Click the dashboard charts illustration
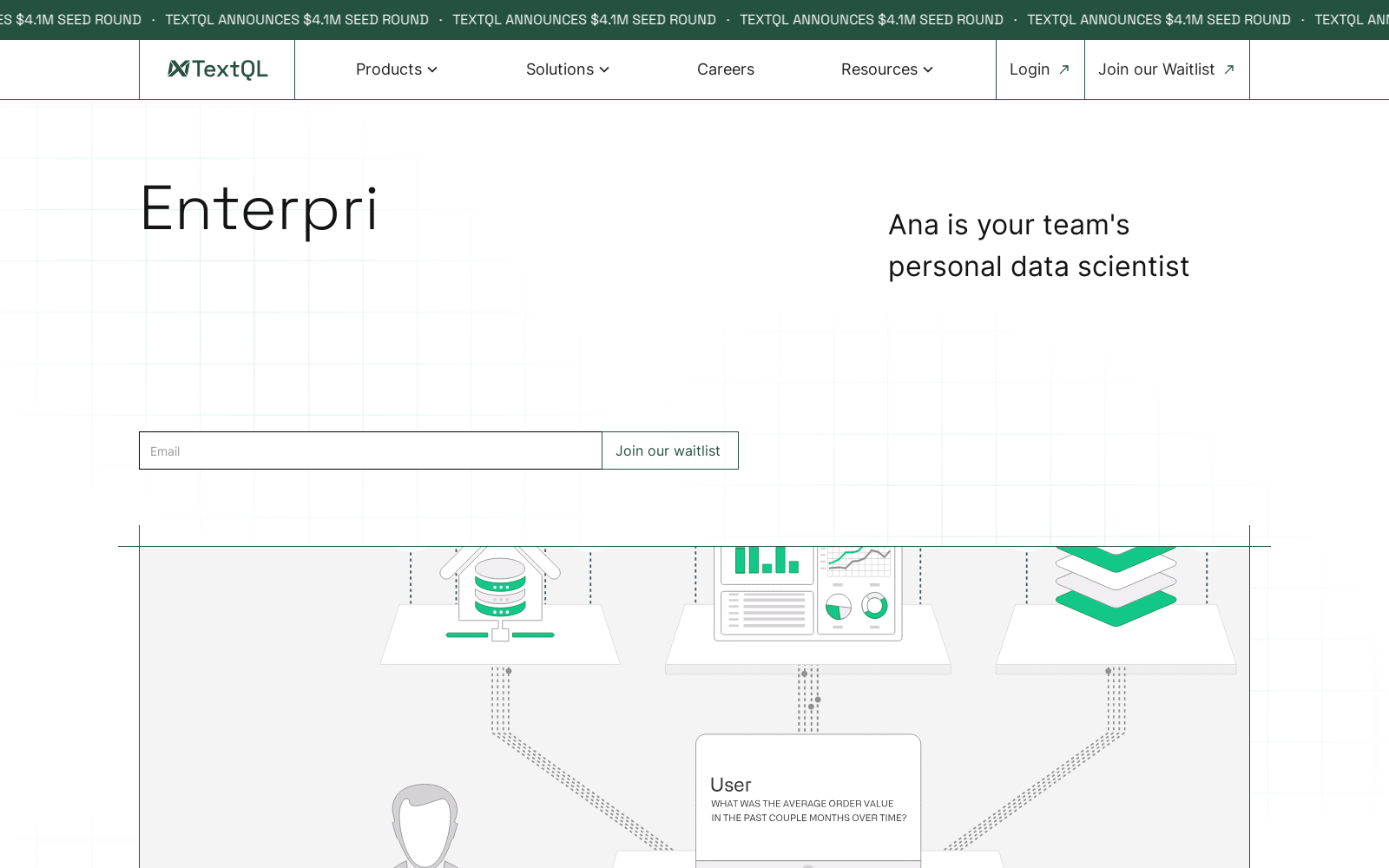 click(x=807, y=593)
